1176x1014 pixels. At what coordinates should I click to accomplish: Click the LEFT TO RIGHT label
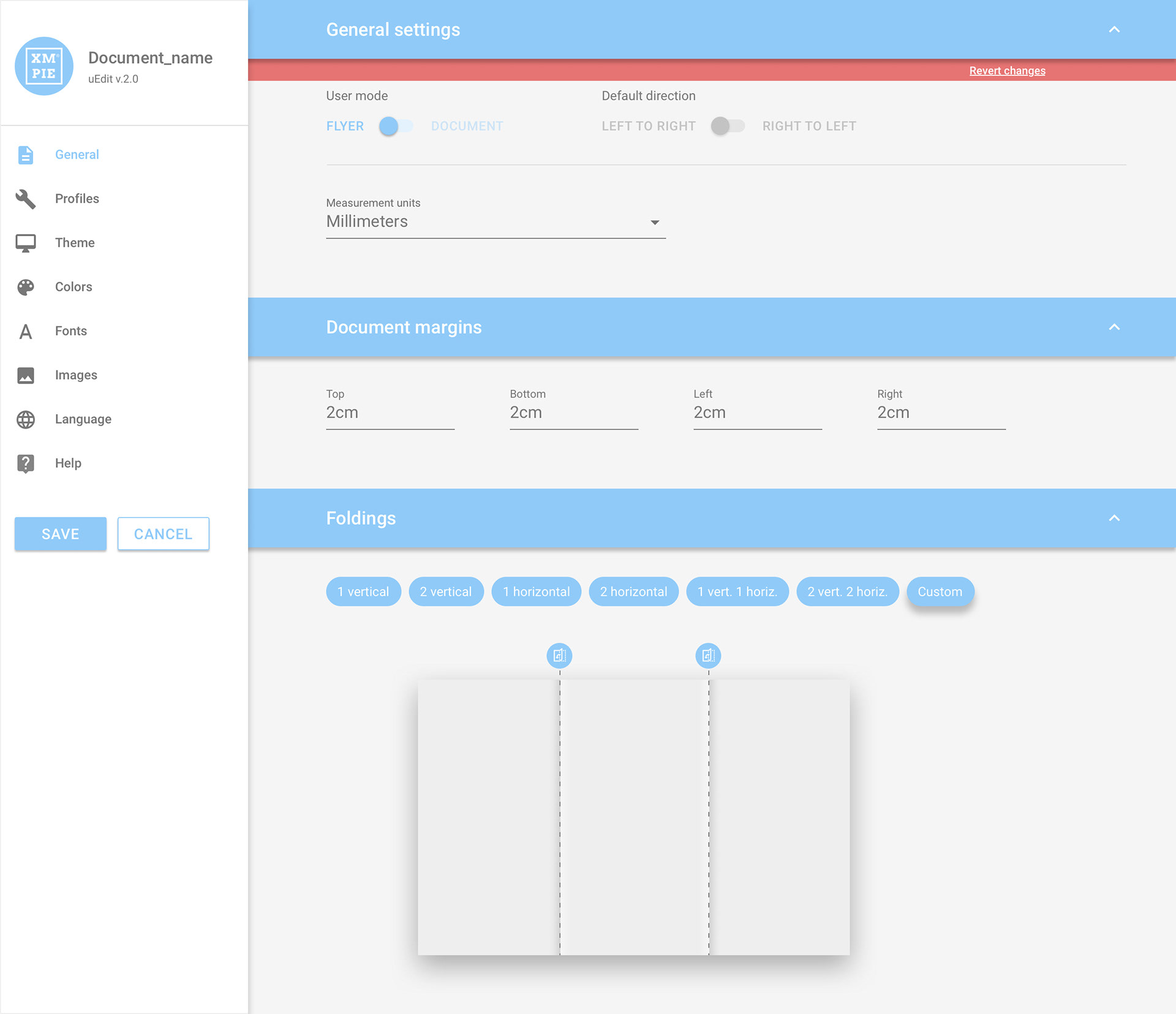coord(649,126)
